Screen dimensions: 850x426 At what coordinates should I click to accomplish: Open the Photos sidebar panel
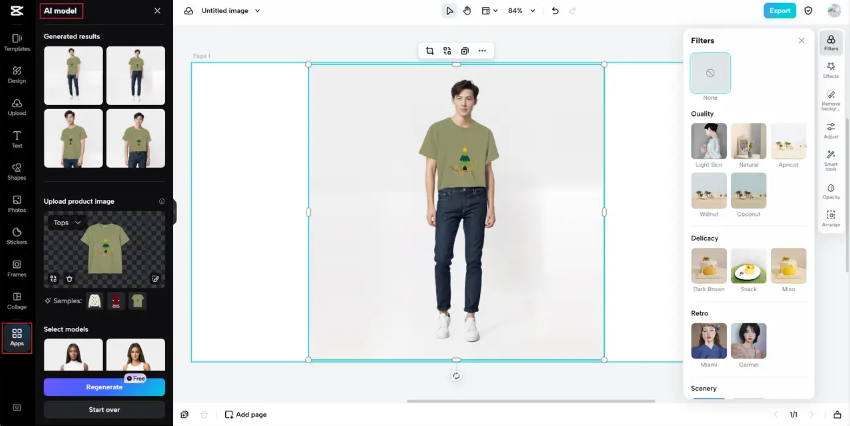17,204
